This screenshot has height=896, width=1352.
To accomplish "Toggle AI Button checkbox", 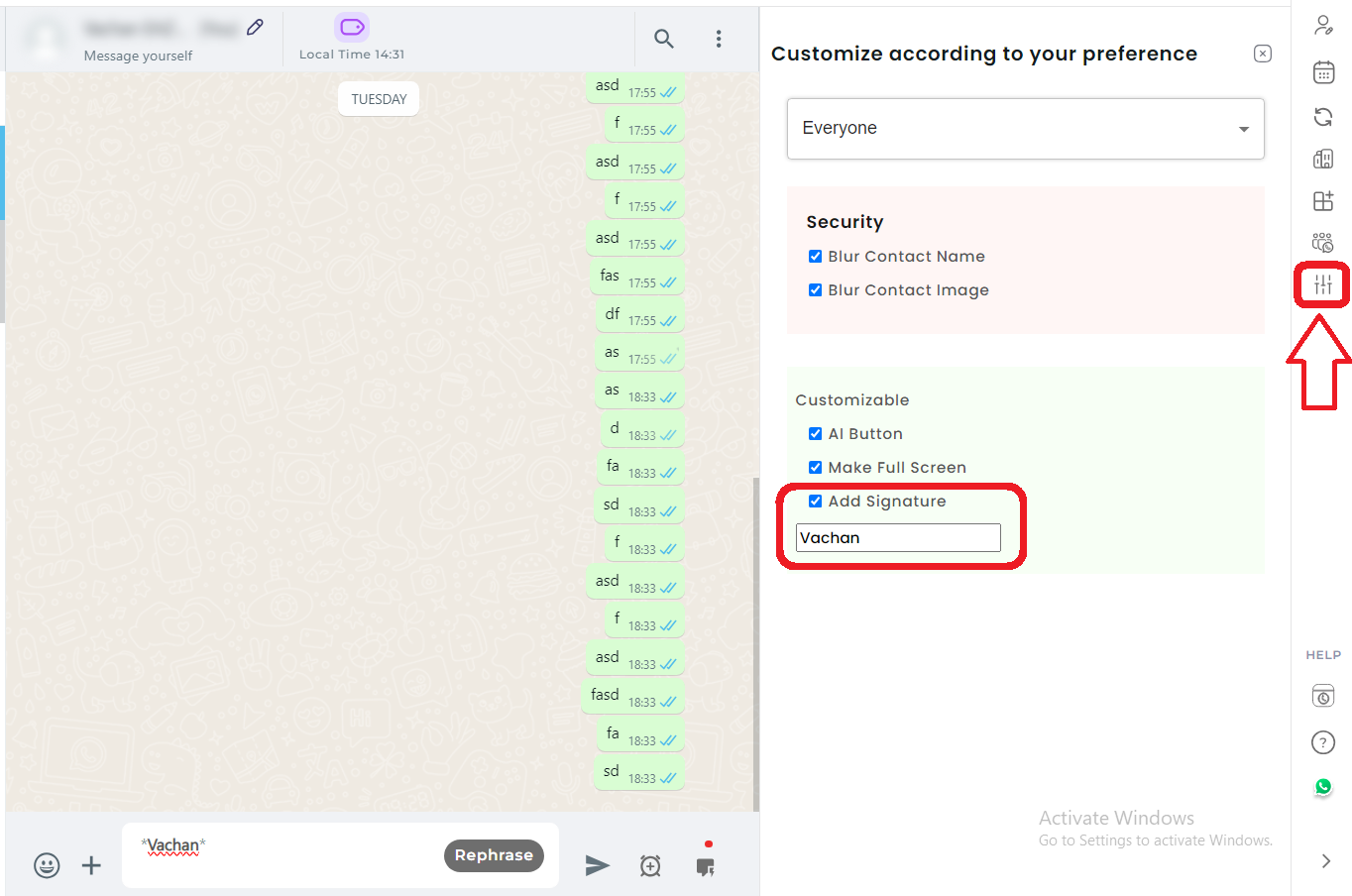I will [x=815, y=434].
